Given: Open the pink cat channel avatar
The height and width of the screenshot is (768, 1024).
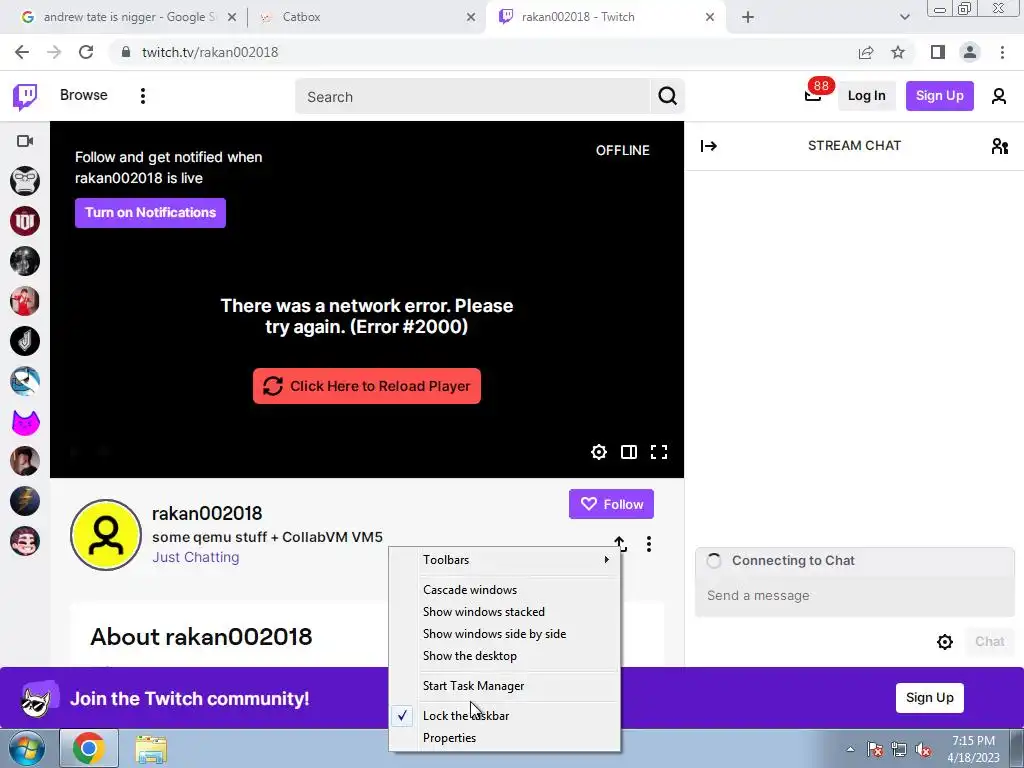Looking at the screenshot, I should tap(25, 421).
